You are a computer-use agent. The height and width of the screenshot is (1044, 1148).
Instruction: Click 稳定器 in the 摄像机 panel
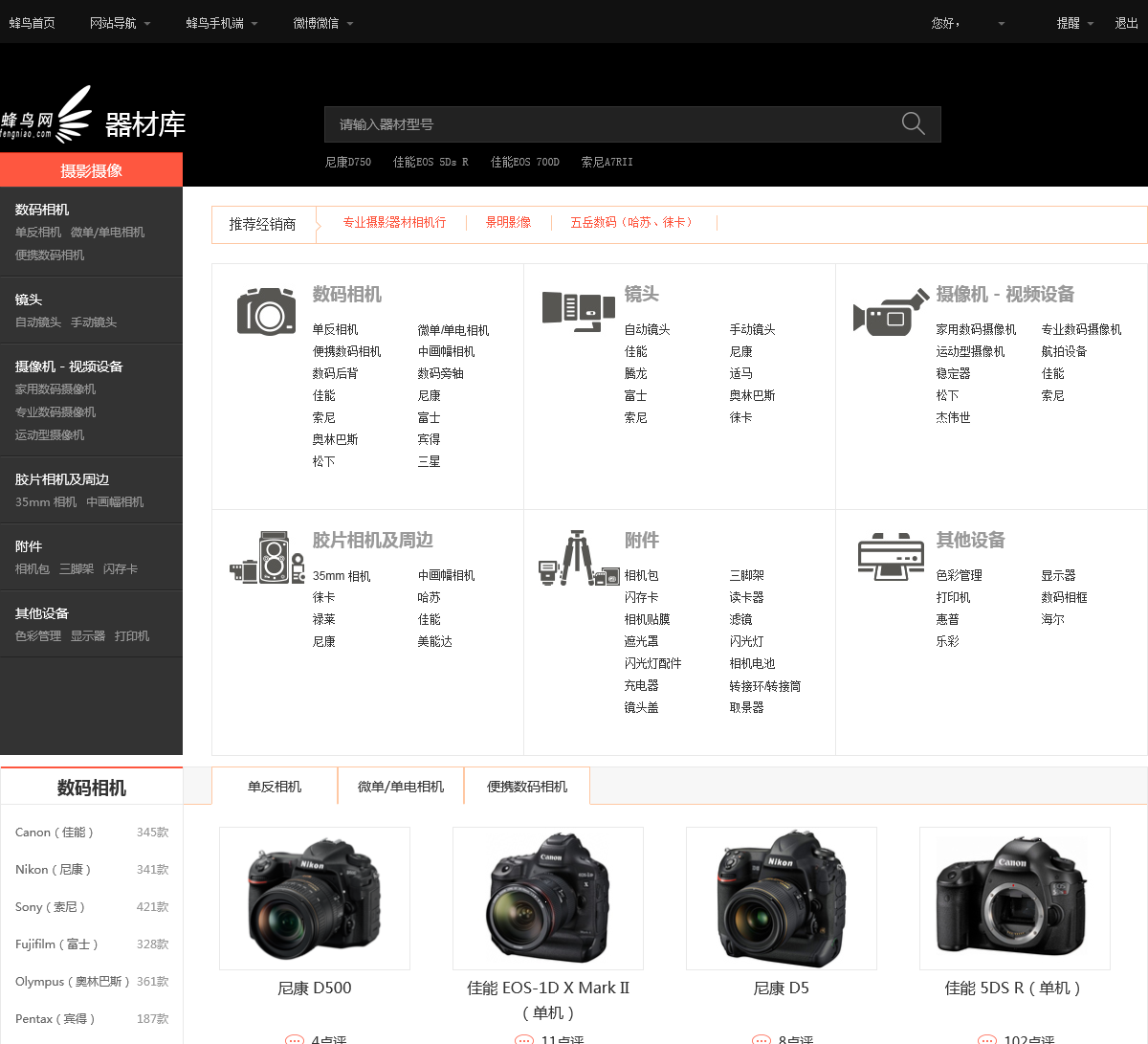tap(953, 373)
